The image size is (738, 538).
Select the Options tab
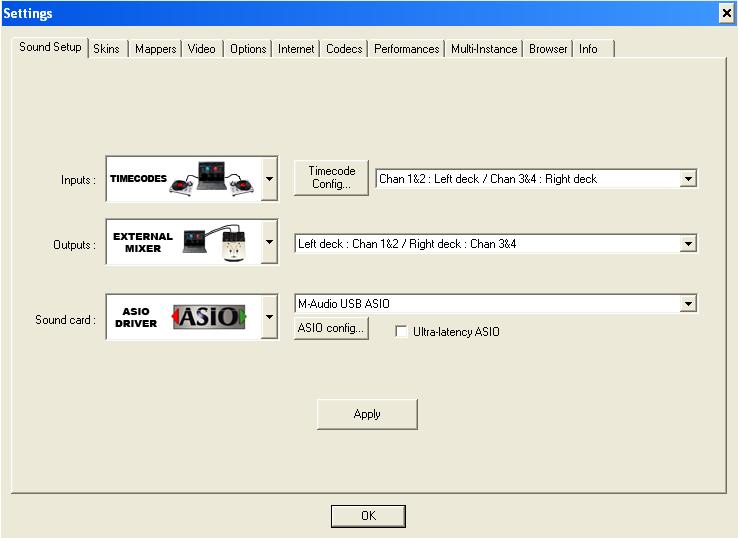click(248, 49)
